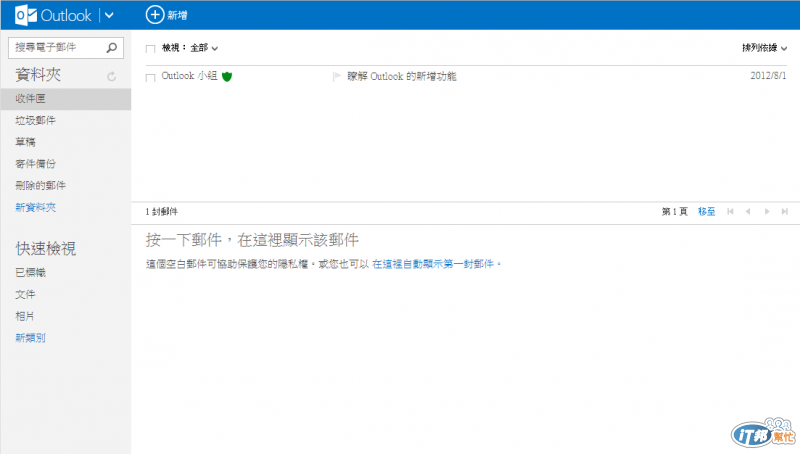This screenshot has height=454, width=800.
Task: Open the 收件匣 folder
Action: click(x=66, y=98)
